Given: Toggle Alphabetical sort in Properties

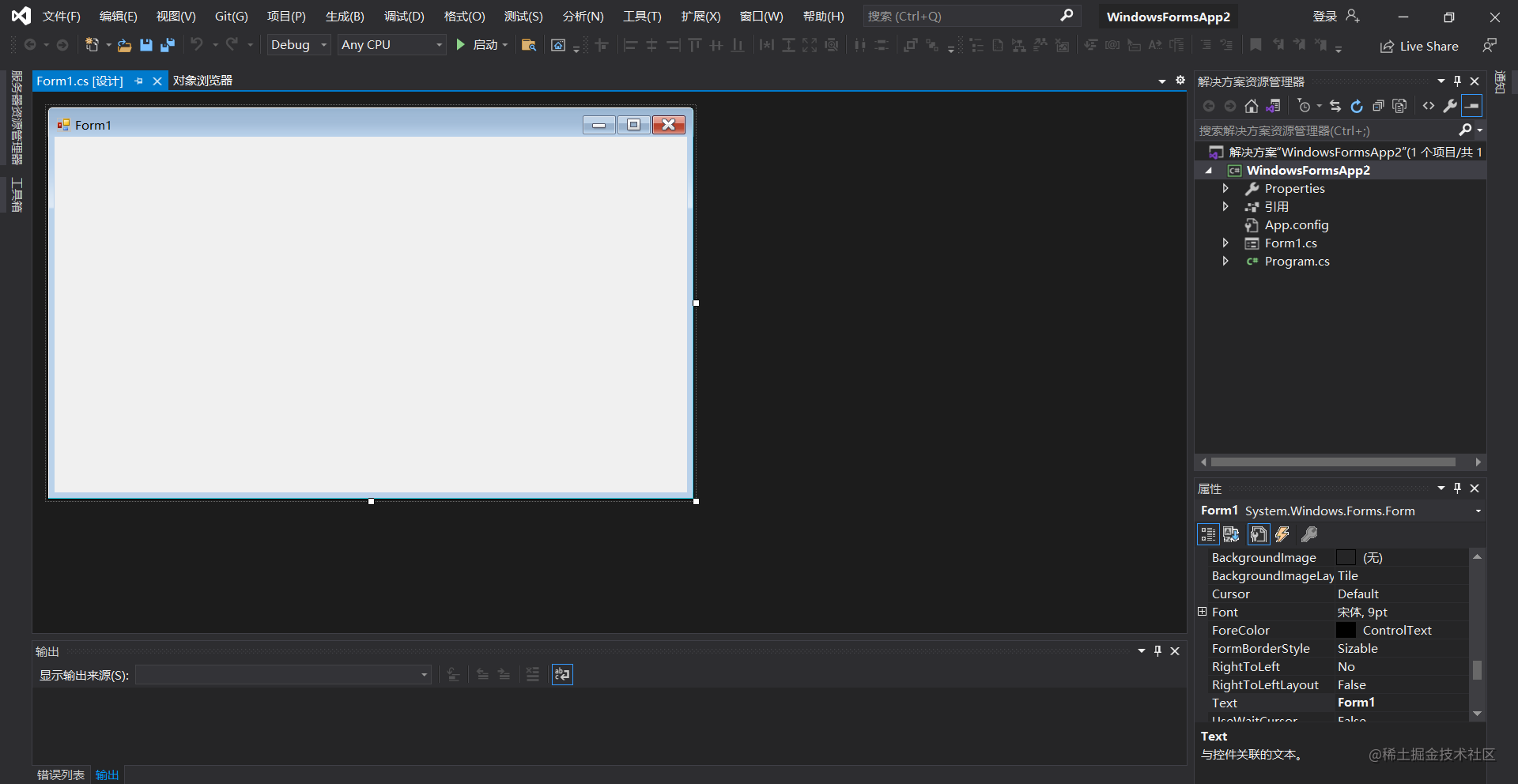Looking at the screenshot, I should [1232, 534].
